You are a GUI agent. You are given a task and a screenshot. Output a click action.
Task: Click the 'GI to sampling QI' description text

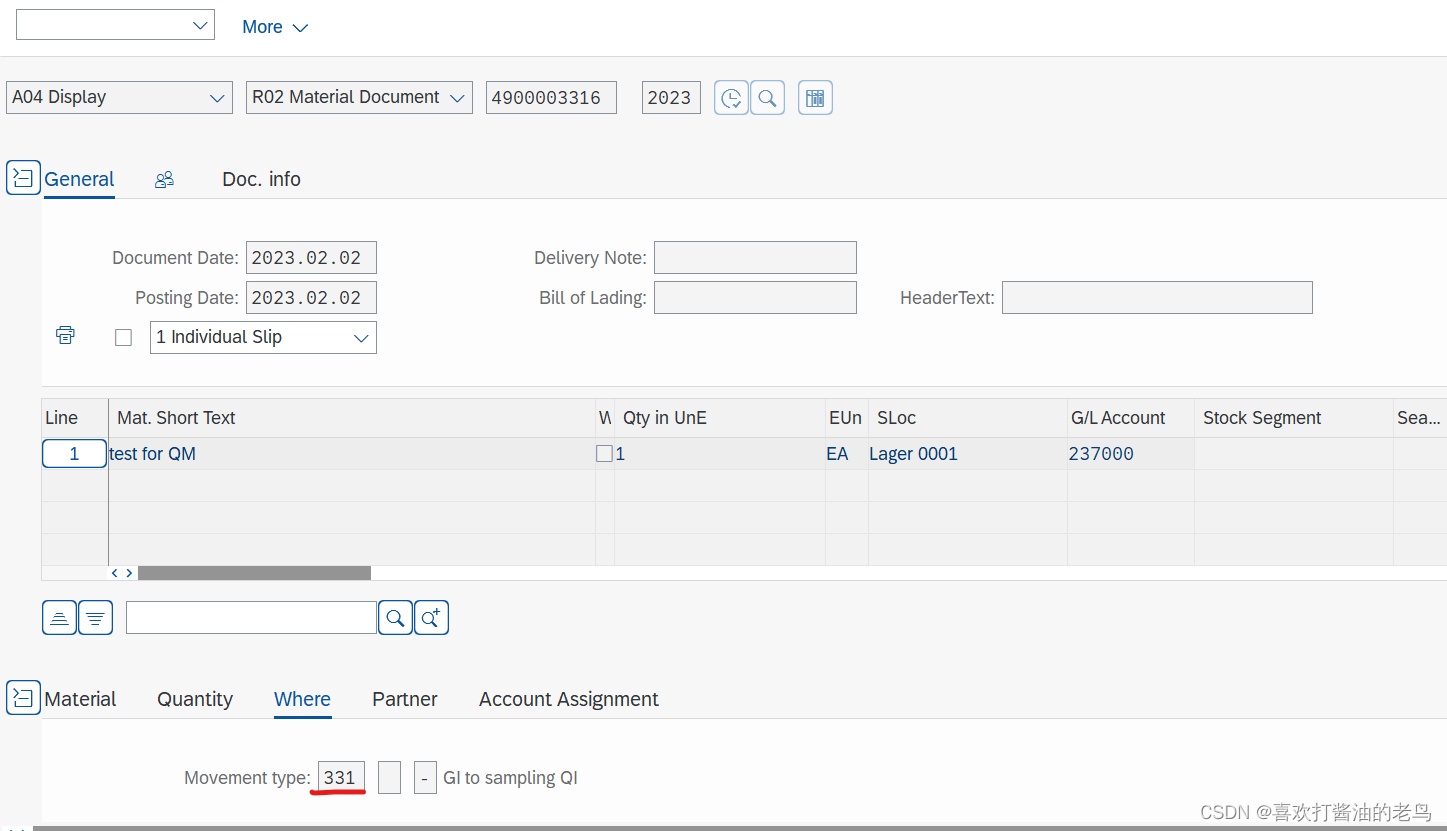510,778
